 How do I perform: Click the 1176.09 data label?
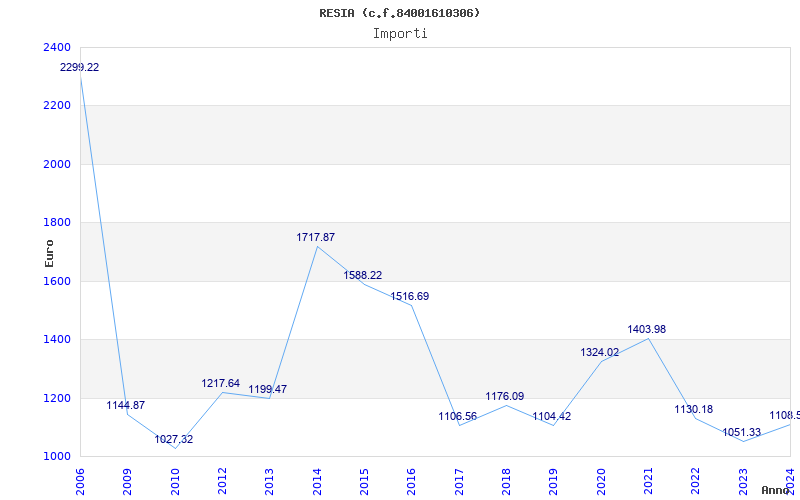point(505,396)
